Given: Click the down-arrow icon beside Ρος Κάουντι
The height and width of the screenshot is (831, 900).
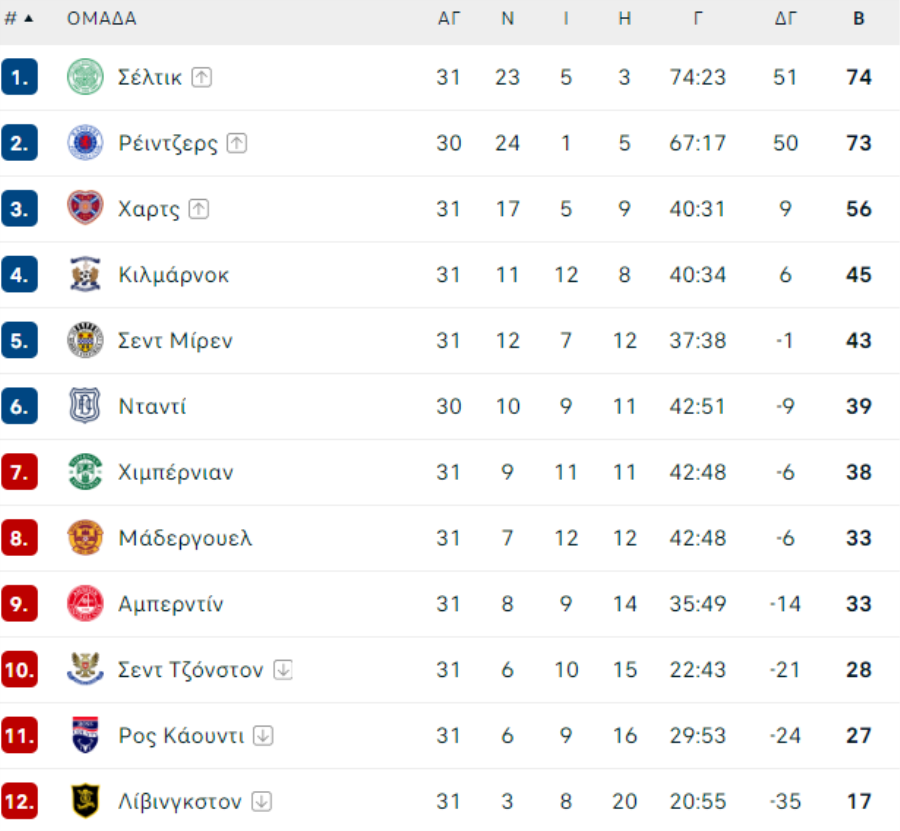Looking at the screenshot, I should coord(263,735).
